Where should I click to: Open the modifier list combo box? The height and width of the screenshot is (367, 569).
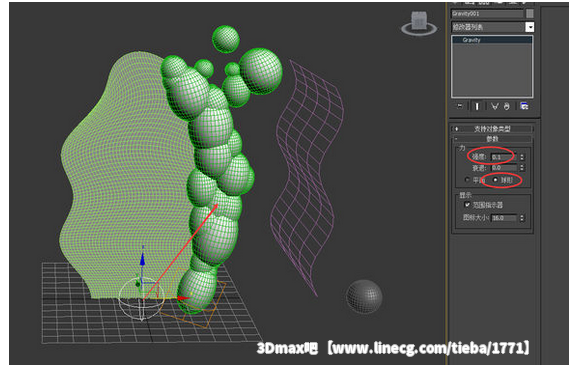point(492,27)
